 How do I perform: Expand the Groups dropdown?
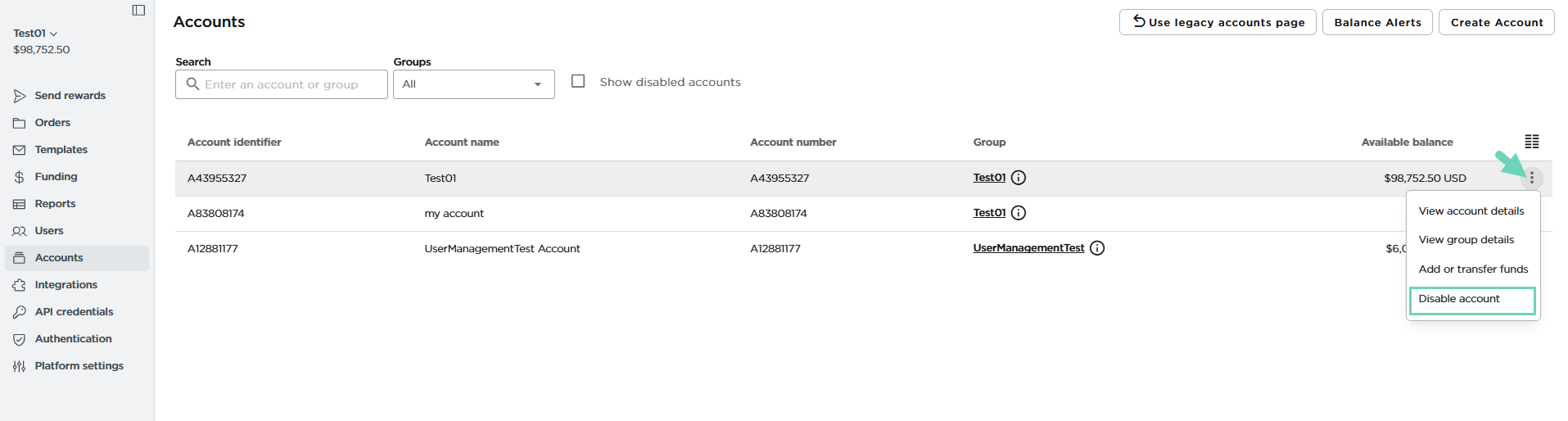point(473,84)
